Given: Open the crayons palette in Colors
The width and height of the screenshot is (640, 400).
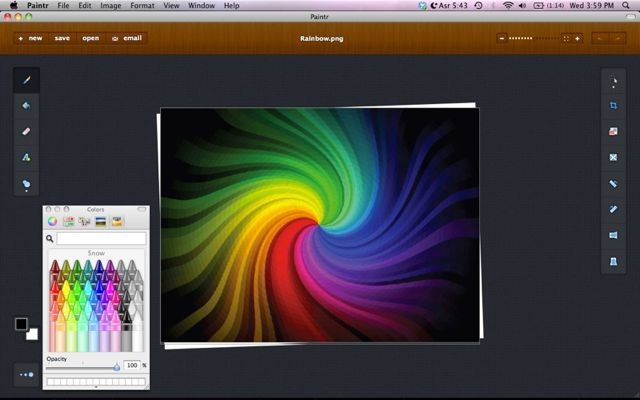Looking at the screenshot, I should [116, 221].
